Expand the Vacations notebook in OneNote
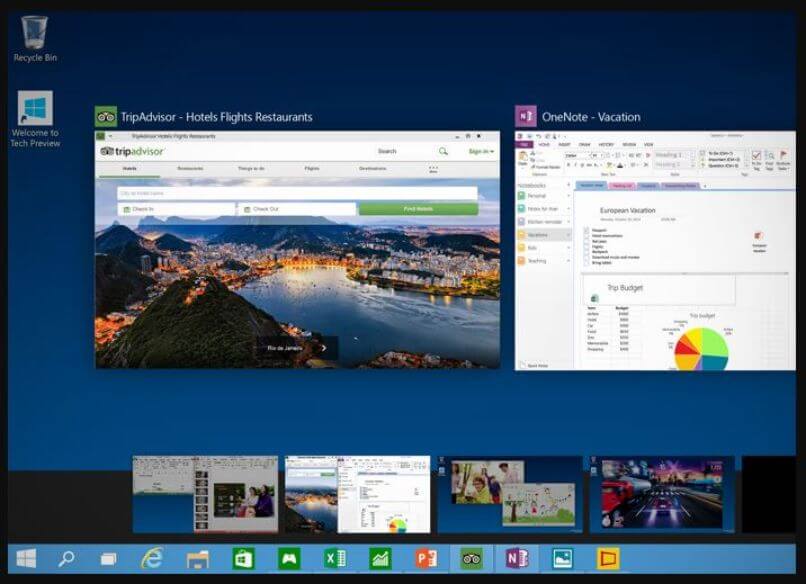 tap(569, 234)
